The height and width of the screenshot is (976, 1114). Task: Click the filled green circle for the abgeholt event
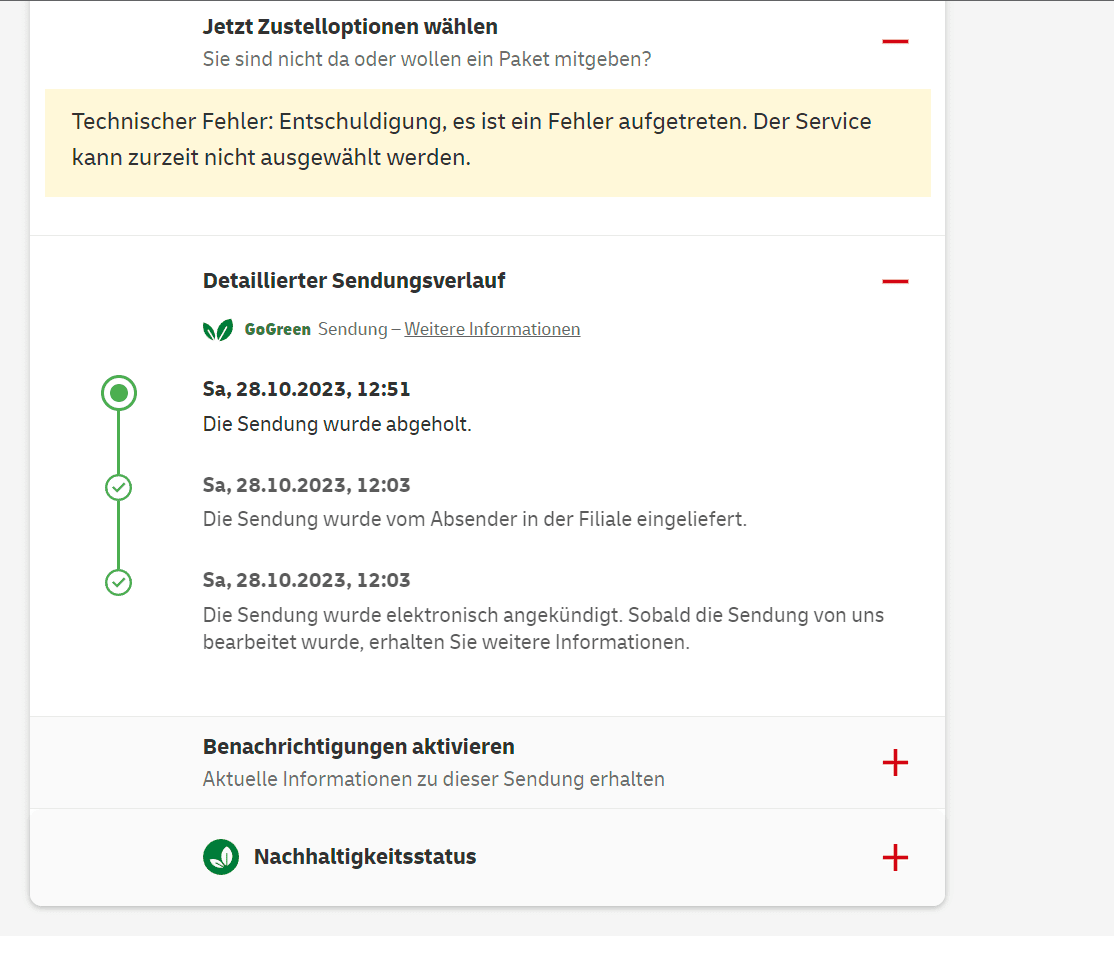point(119,393)
